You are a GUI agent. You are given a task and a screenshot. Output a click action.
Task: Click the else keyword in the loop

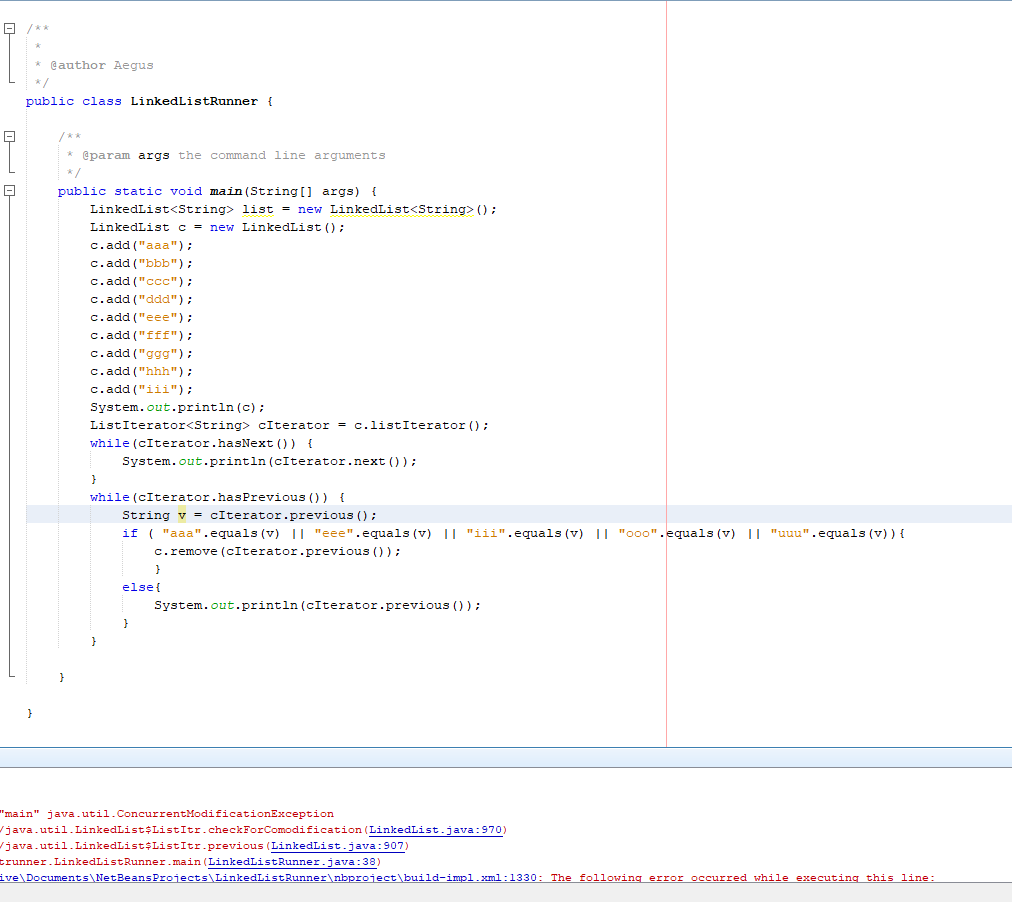point(139,586)
